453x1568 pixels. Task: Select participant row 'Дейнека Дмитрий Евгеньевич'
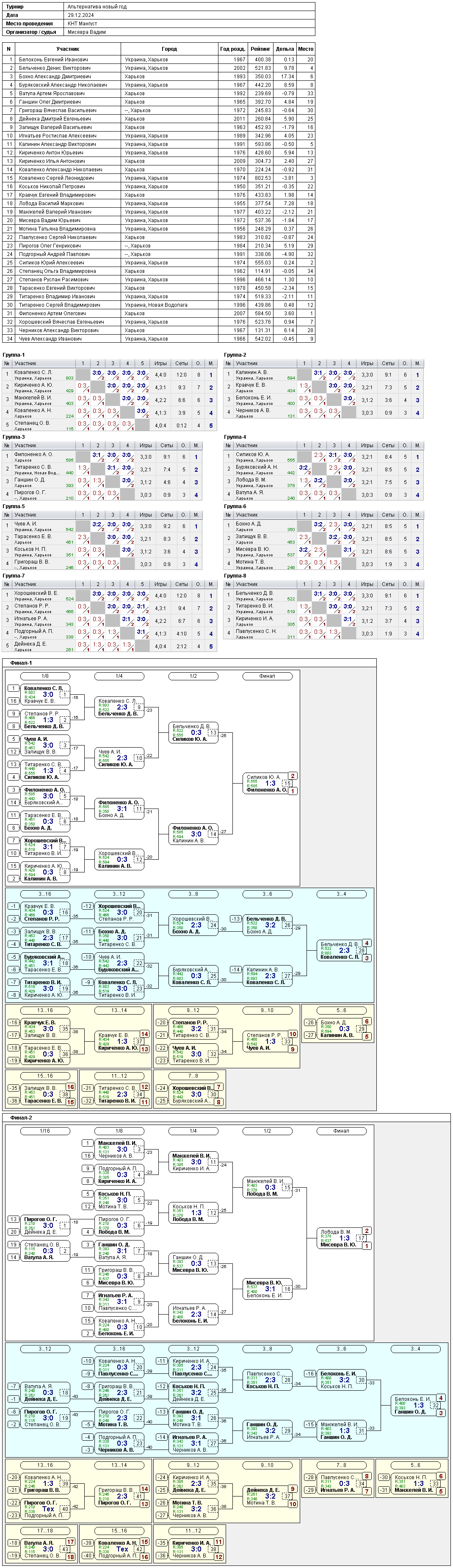(159, 119)
